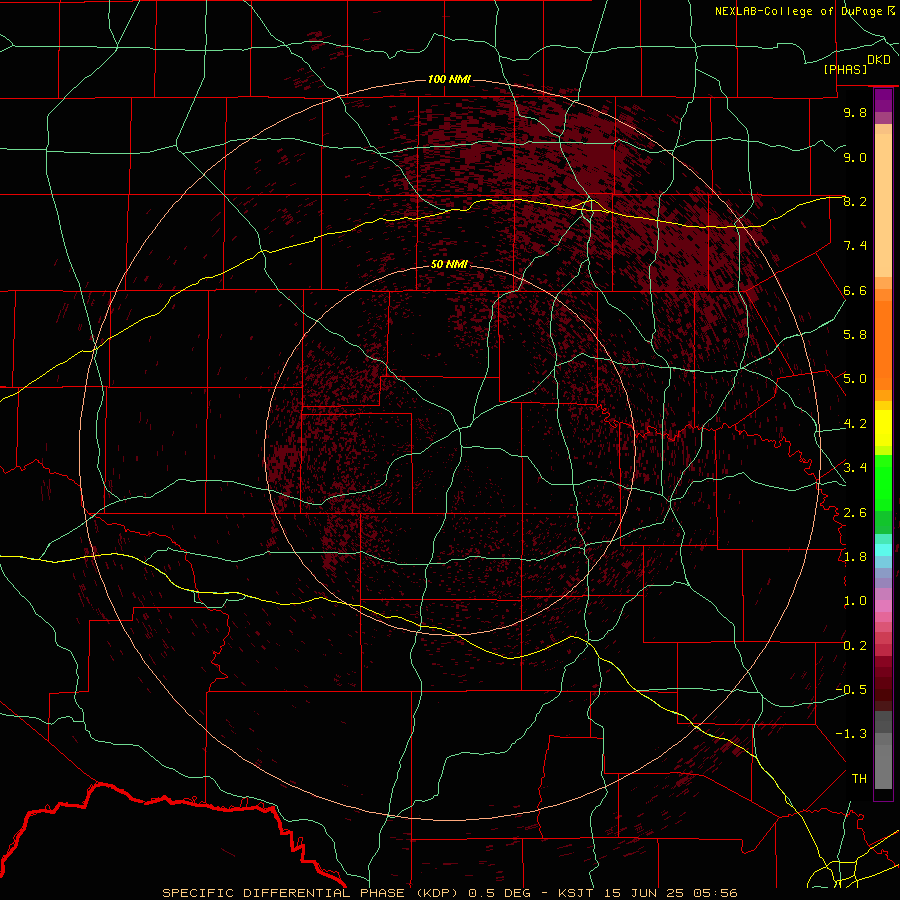
Task: Click the DKD label above the color scale
Action: [x=879, y=60]
